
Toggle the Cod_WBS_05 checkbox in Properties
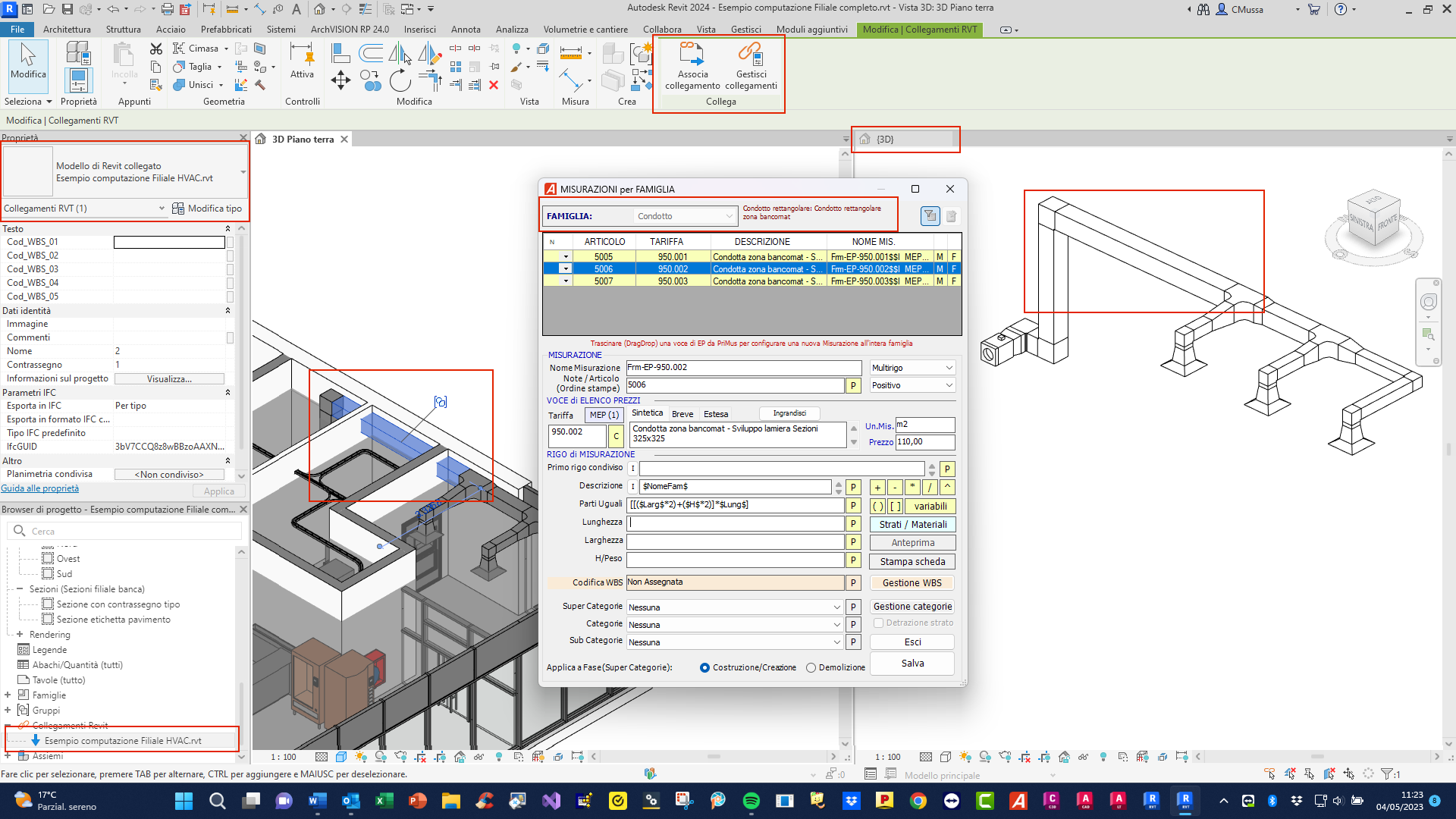[230, 297]
